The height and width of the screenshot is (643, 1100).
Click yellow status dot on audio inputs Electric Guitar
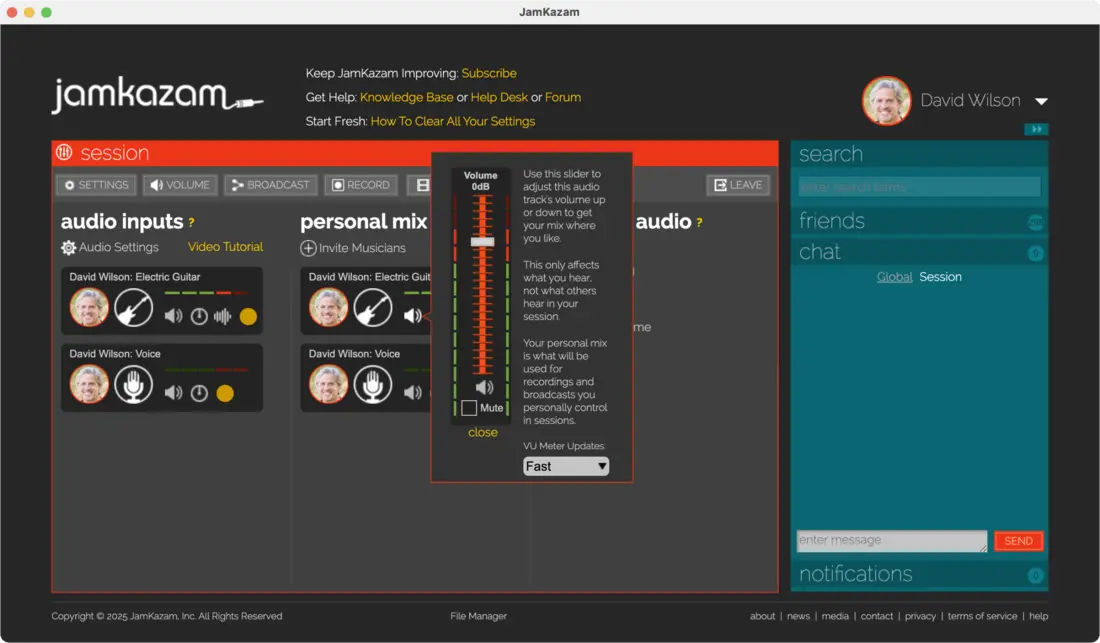248,317
